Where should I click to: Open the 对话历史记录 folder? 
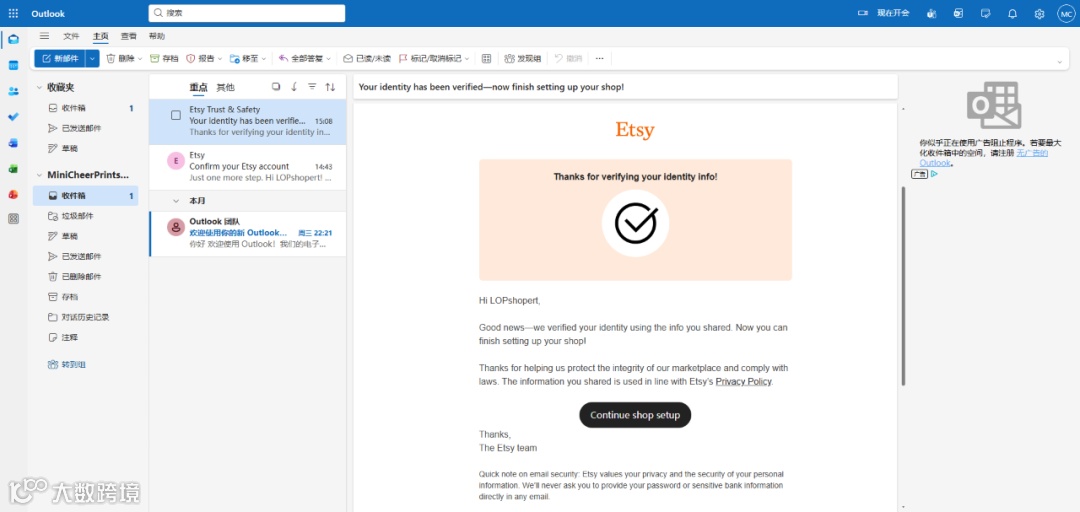pos(85,317)
